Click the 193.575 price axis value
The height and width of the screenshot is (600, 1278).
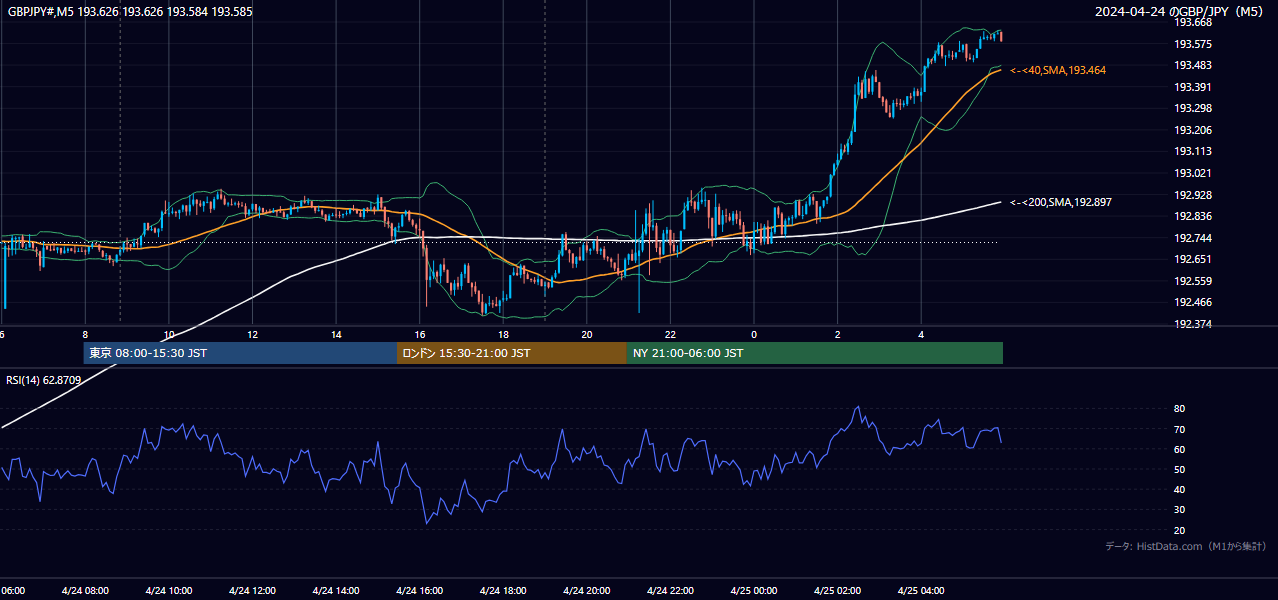[1193, 44]
